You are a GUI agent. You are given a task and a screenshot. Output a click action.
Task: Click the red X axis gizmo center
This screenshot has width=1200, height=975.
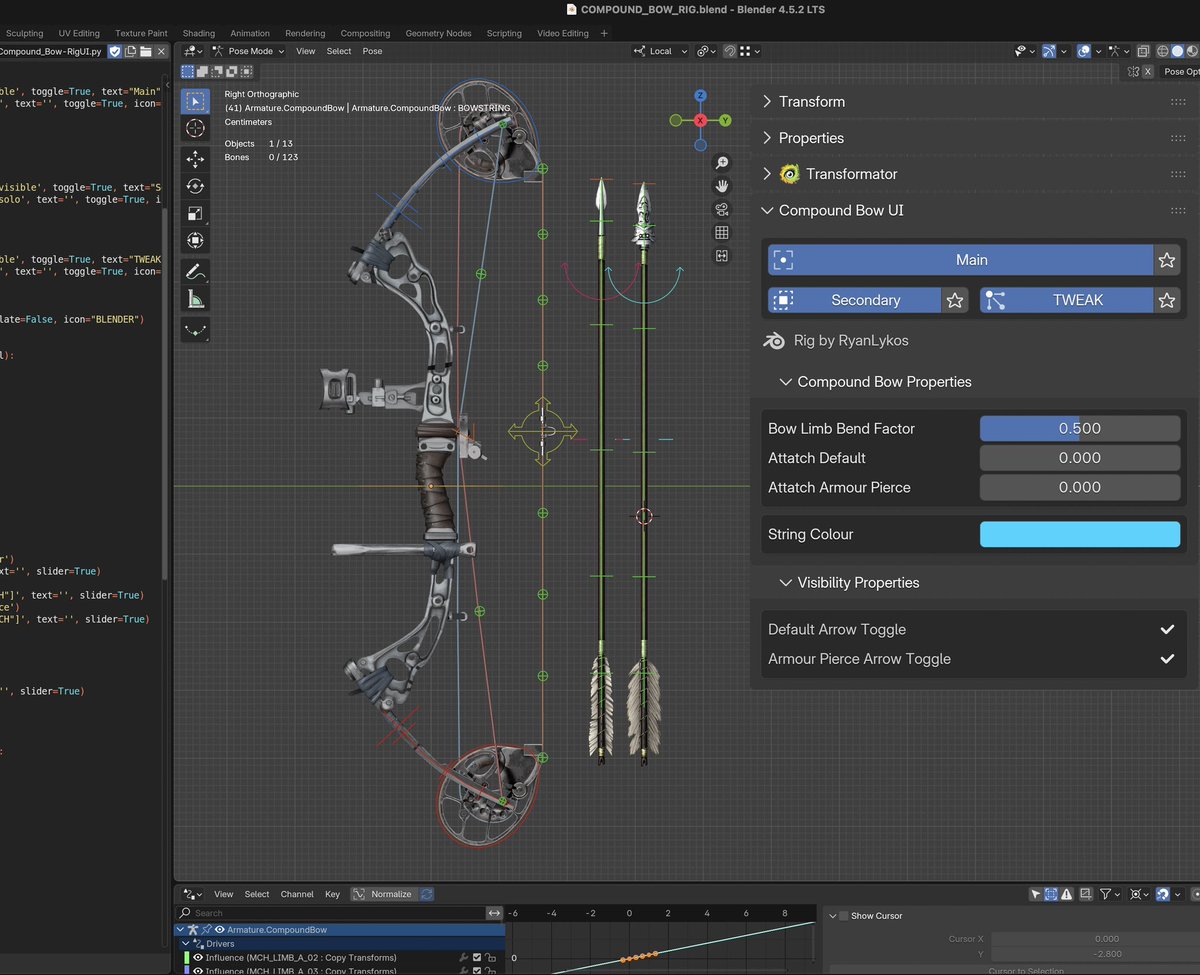point(700,120)
